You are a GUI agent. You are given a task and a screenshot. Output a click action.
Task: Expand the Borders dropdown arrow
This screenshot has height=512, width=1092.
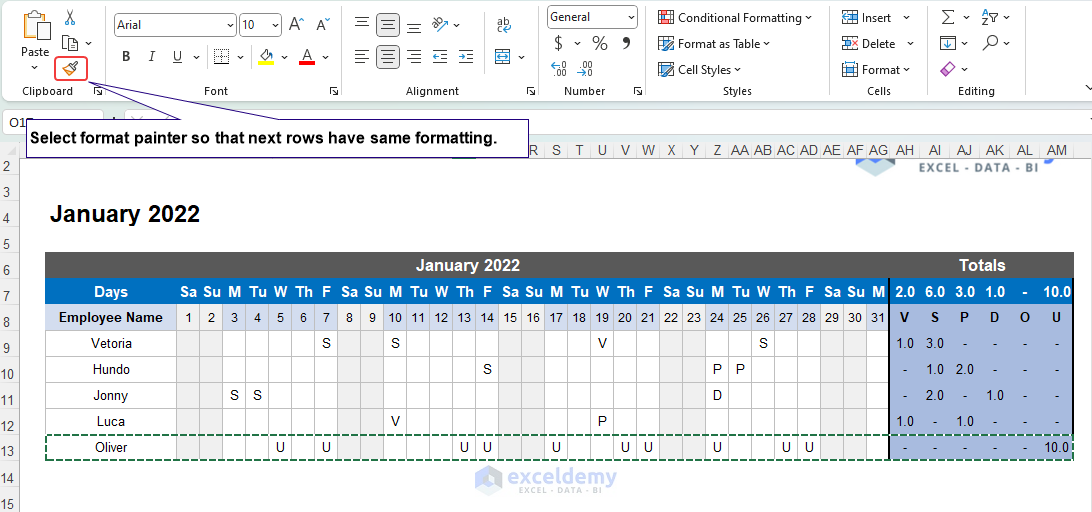click(240, 57)
